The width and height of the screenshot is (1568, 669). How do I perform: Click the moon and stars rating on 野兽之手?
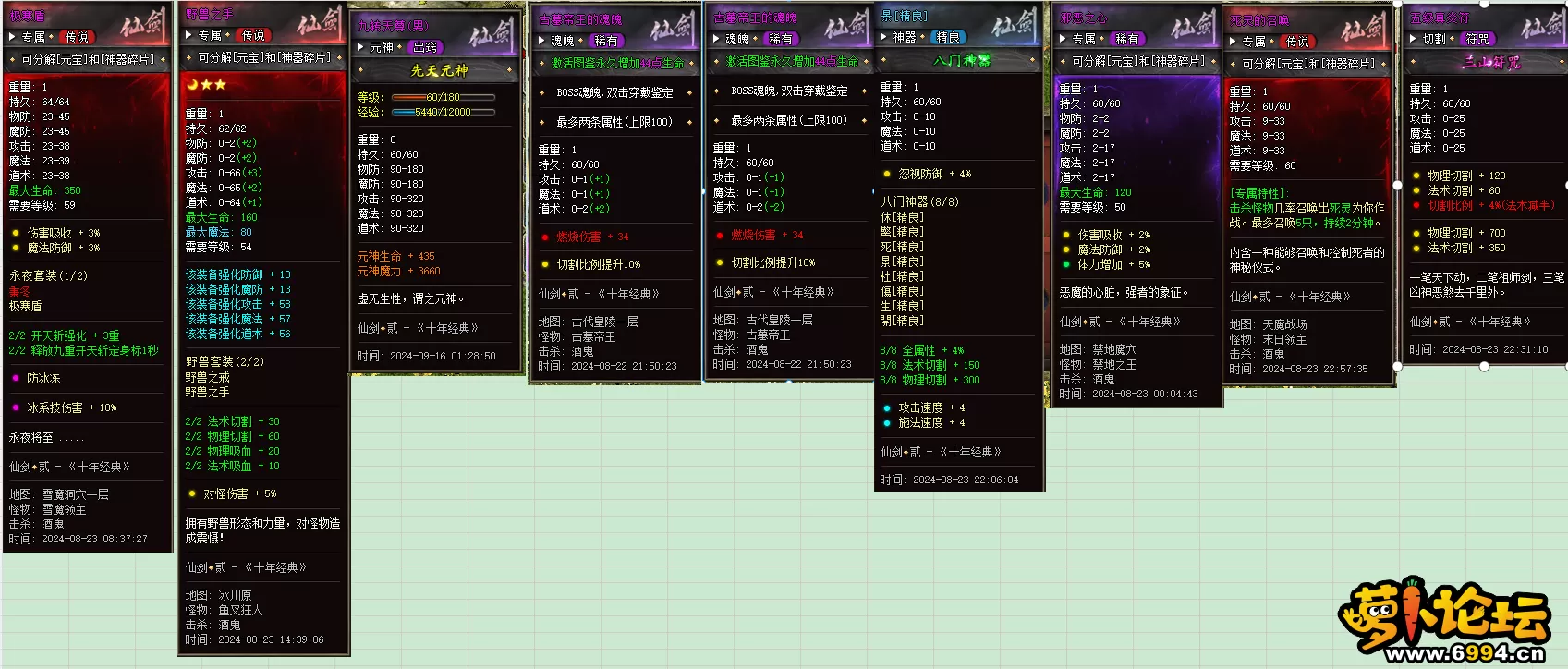point(206,84)
